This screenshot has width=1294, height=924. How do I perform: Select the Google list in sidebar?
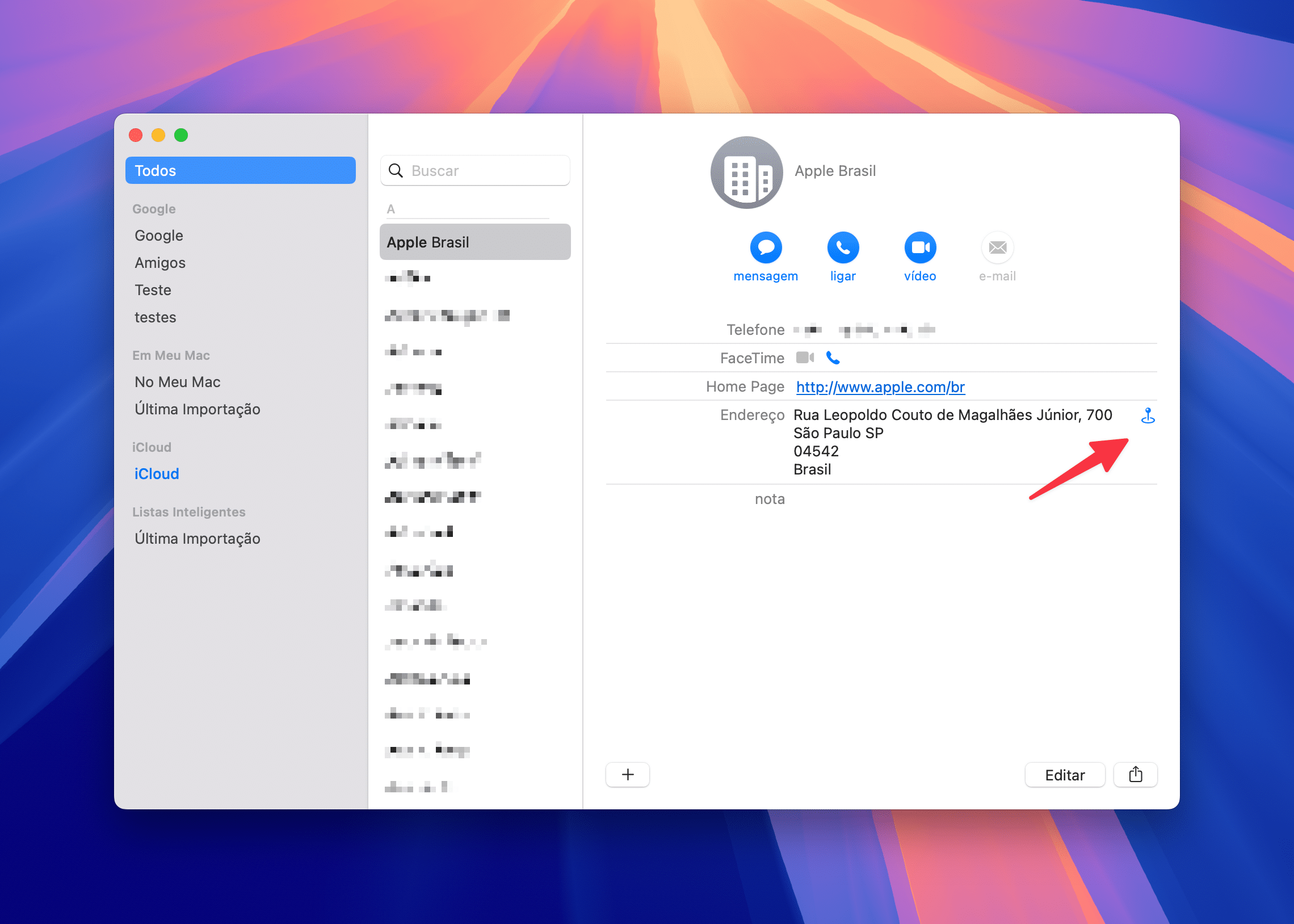click(159, 235)
